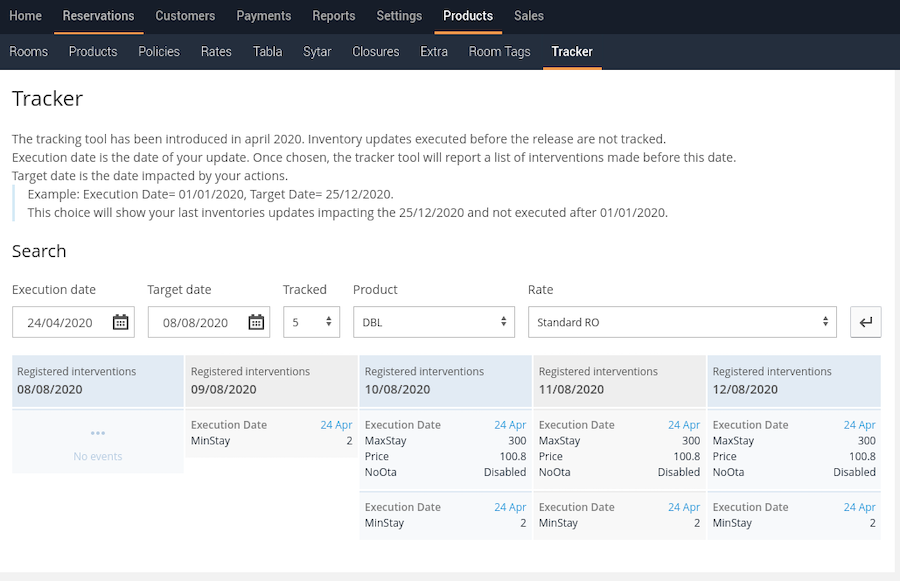Open the Policies sub-tab
This screenshot has width=900, height=581.
[159, 52]
